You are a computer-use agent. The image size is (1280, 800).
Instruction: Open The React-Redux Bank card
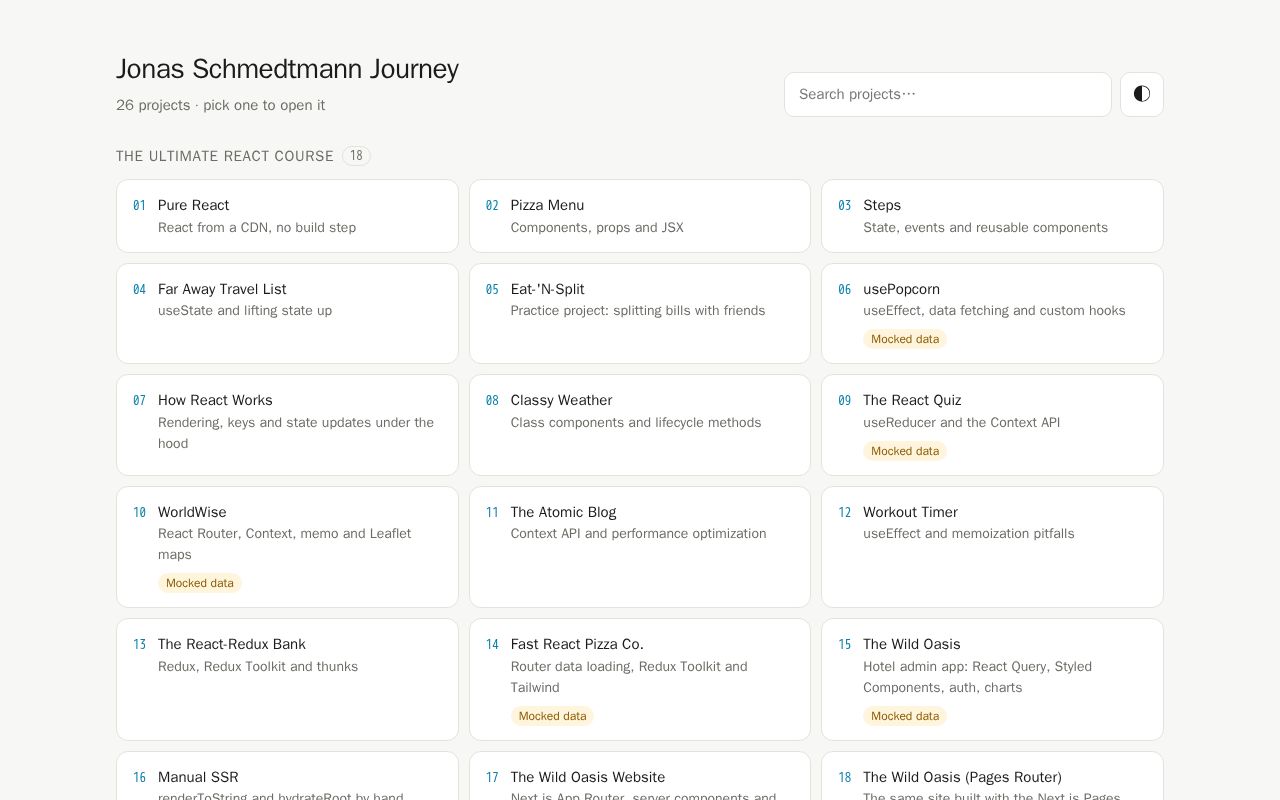click(x=287, y=679)
